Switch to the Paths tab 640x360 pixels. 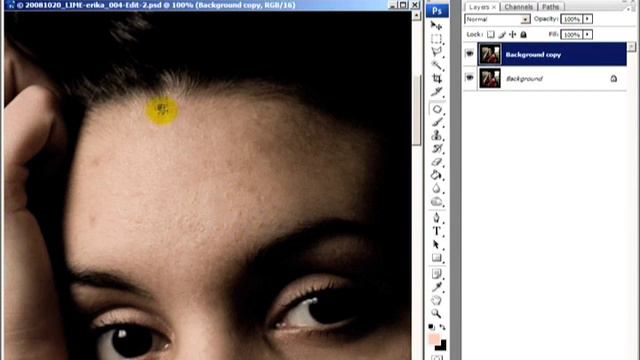[x=551, y=7]
